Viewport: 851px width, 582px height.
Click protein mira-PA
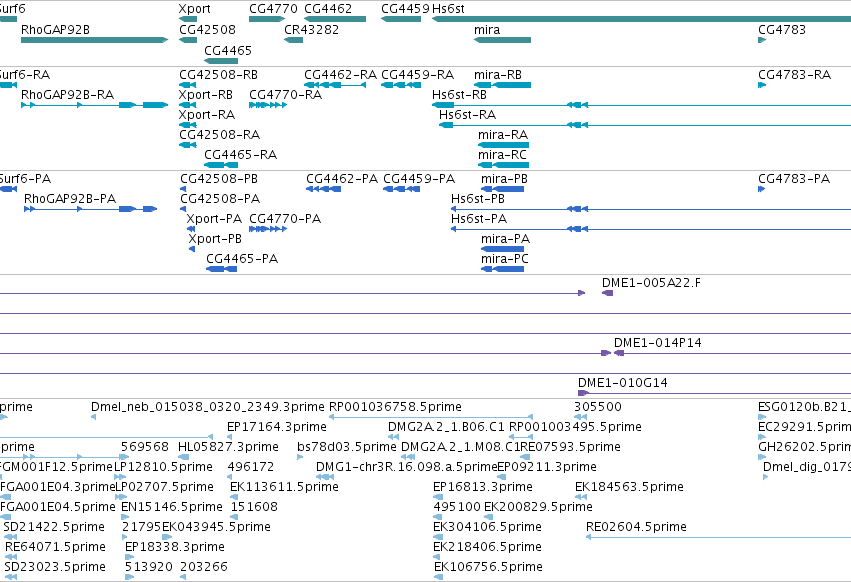[x=503, y=249]
